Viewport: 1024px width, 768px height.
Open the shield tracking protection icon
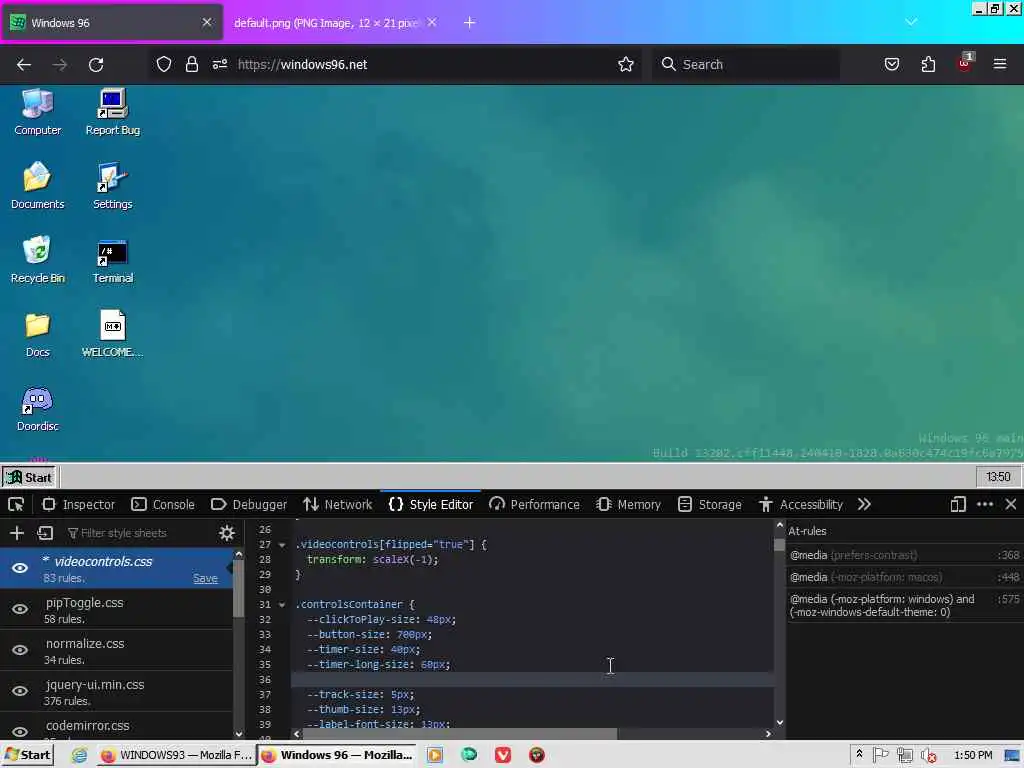pyautogui.click(x=164, y=64)
